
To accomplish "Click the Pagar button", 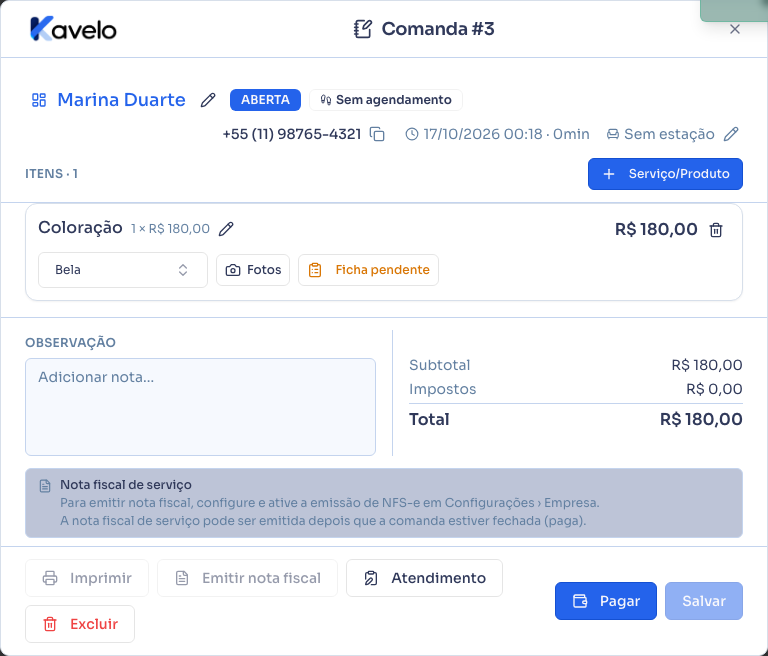I will coord(606,601).
